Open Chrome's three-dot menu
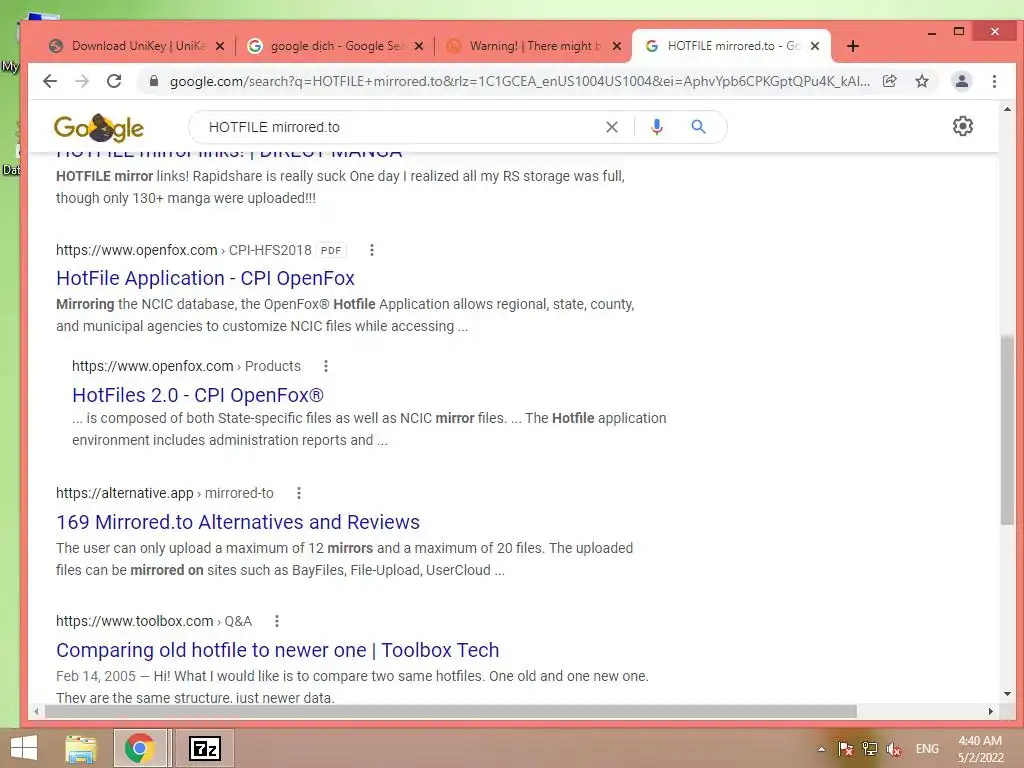The image size is (1024, 768). (994, 81)
